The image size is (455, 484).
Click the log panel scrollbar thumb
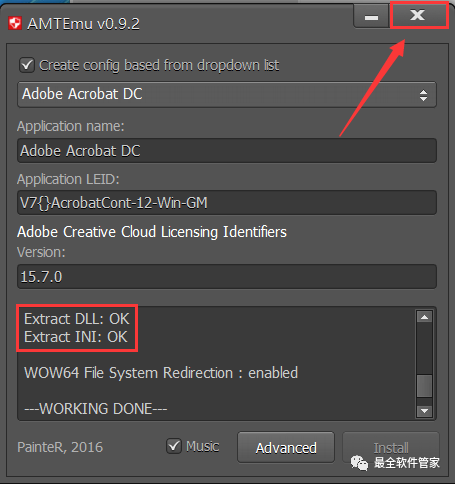coord(424,386)
